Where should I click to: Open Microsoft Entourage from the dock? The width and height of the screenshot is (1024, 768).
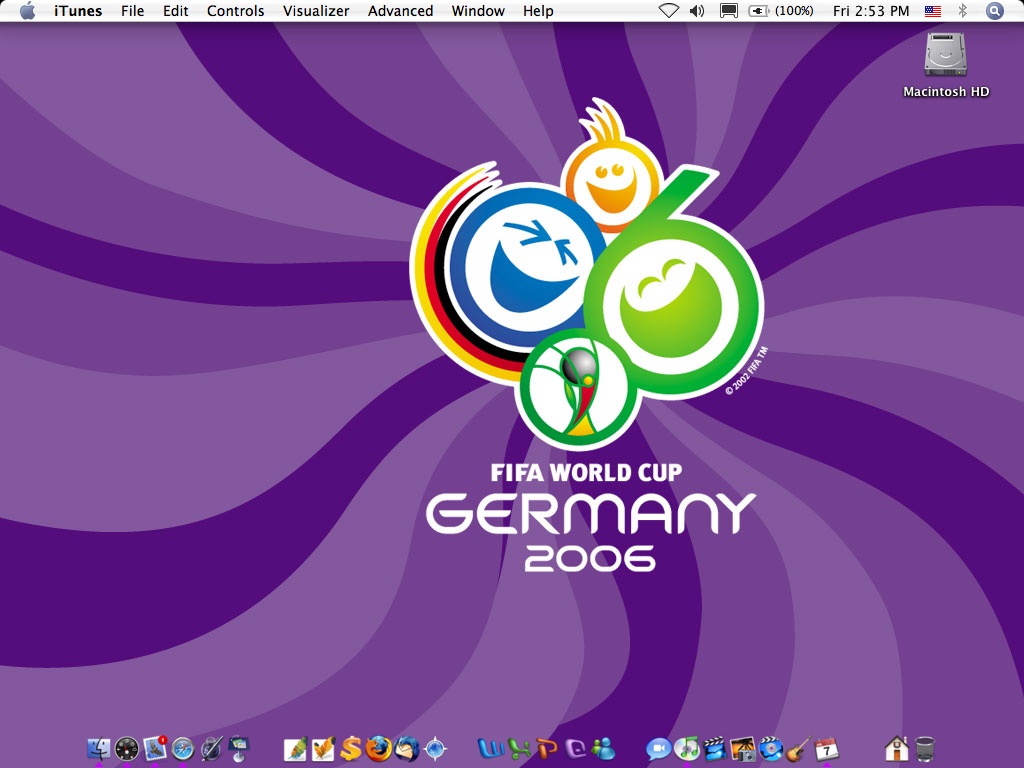[x=575, y=748]
